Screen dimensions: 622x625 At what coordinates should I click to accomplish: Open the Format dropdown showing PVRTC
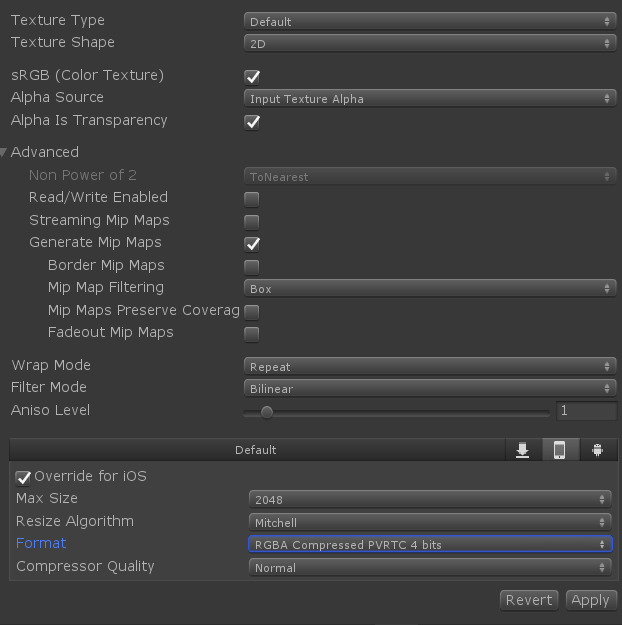(x=429, y=545)
